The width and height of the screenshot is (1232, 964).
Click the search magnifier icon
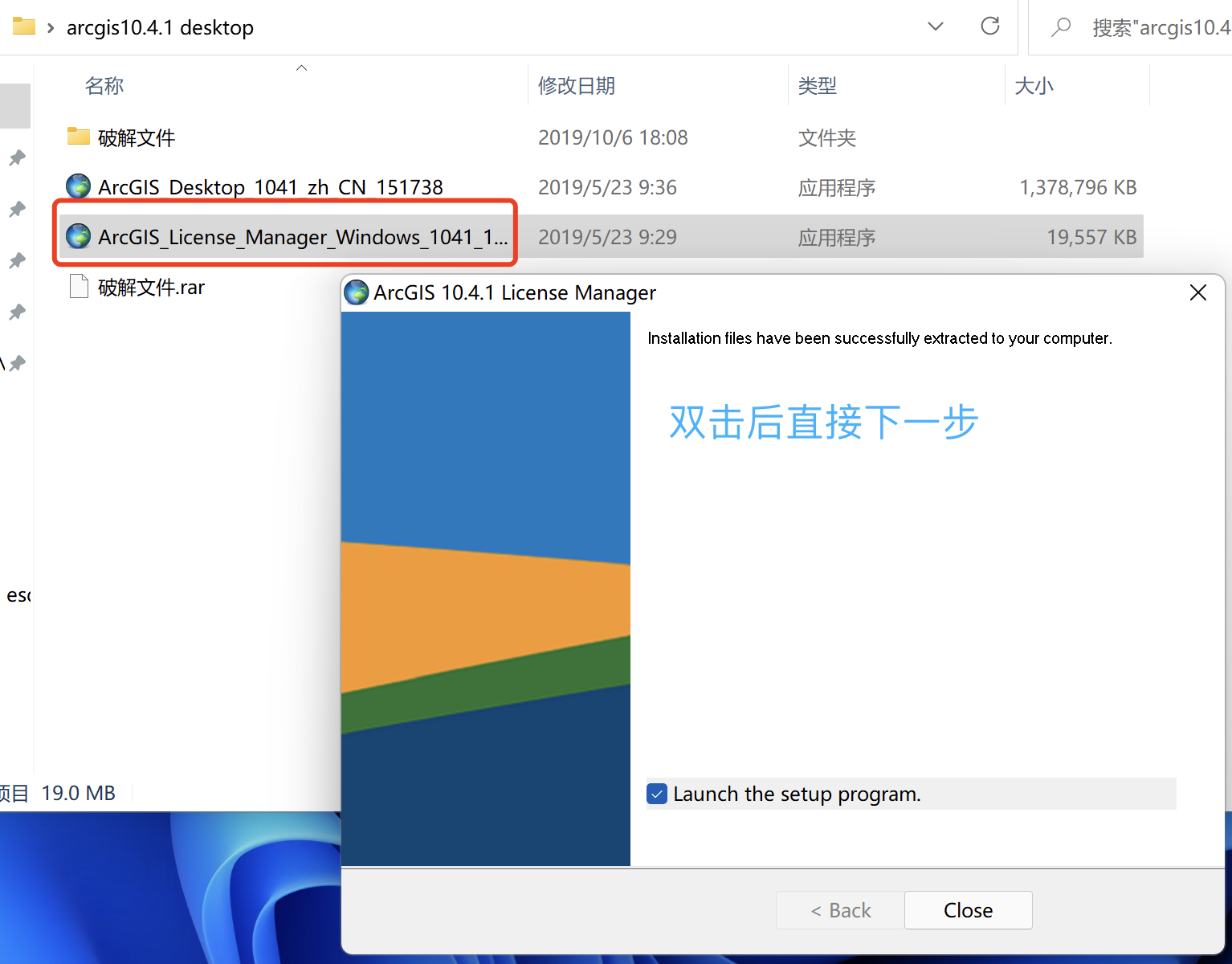point(1061,27)
